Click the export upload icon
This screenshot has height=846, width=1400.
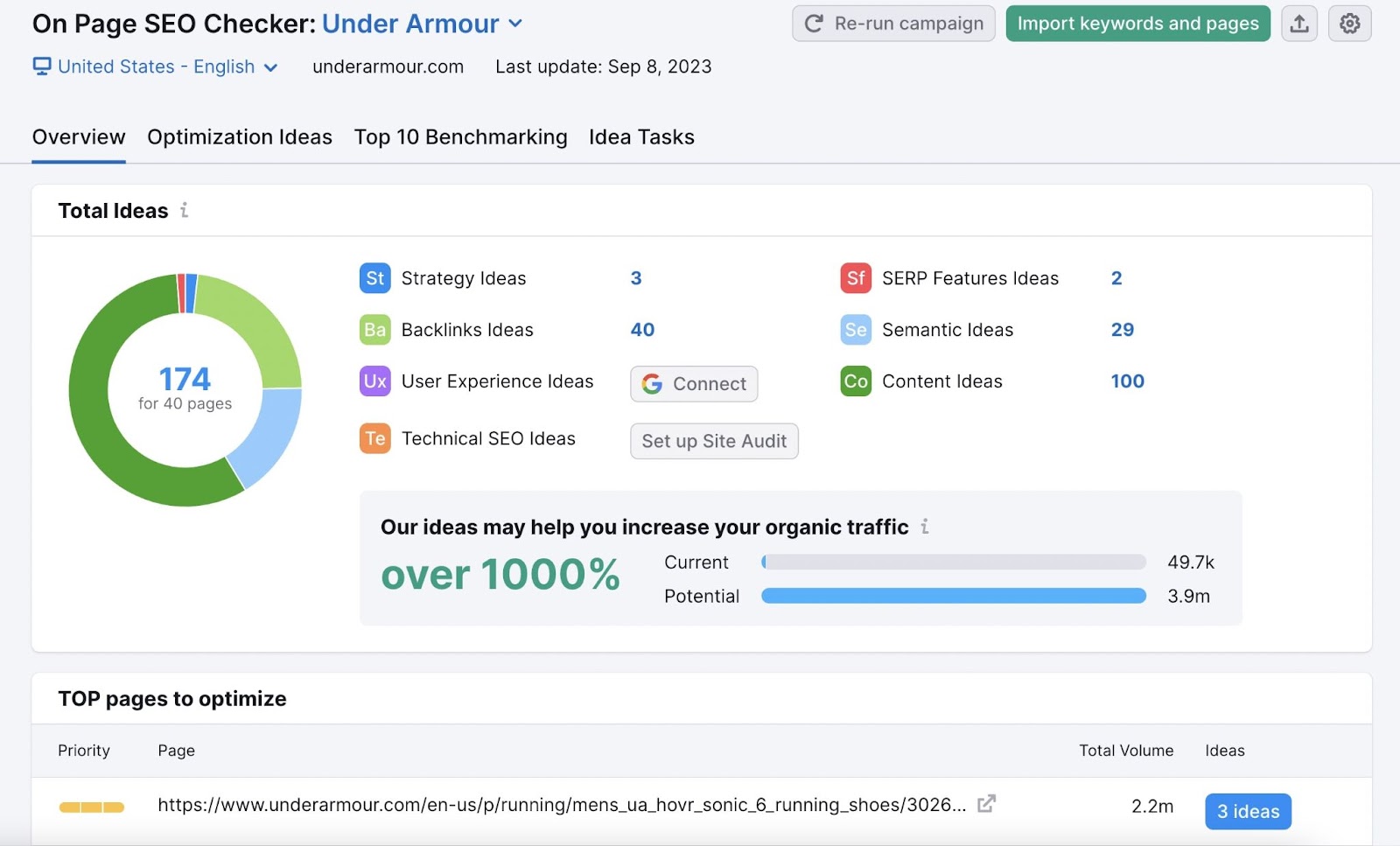coord(1299,24)
